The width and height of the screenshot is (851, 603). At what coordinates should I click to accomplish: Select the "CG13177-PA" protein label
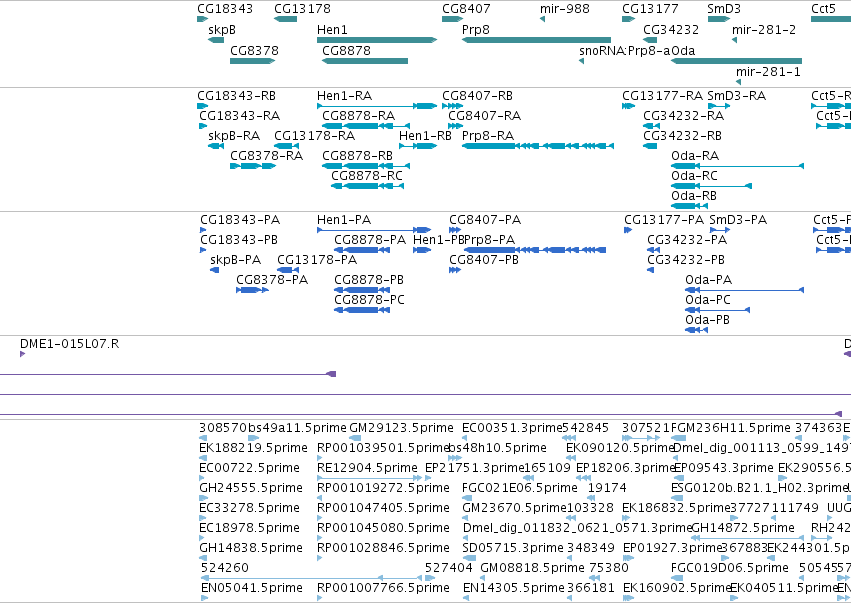(x=664, y=220)
